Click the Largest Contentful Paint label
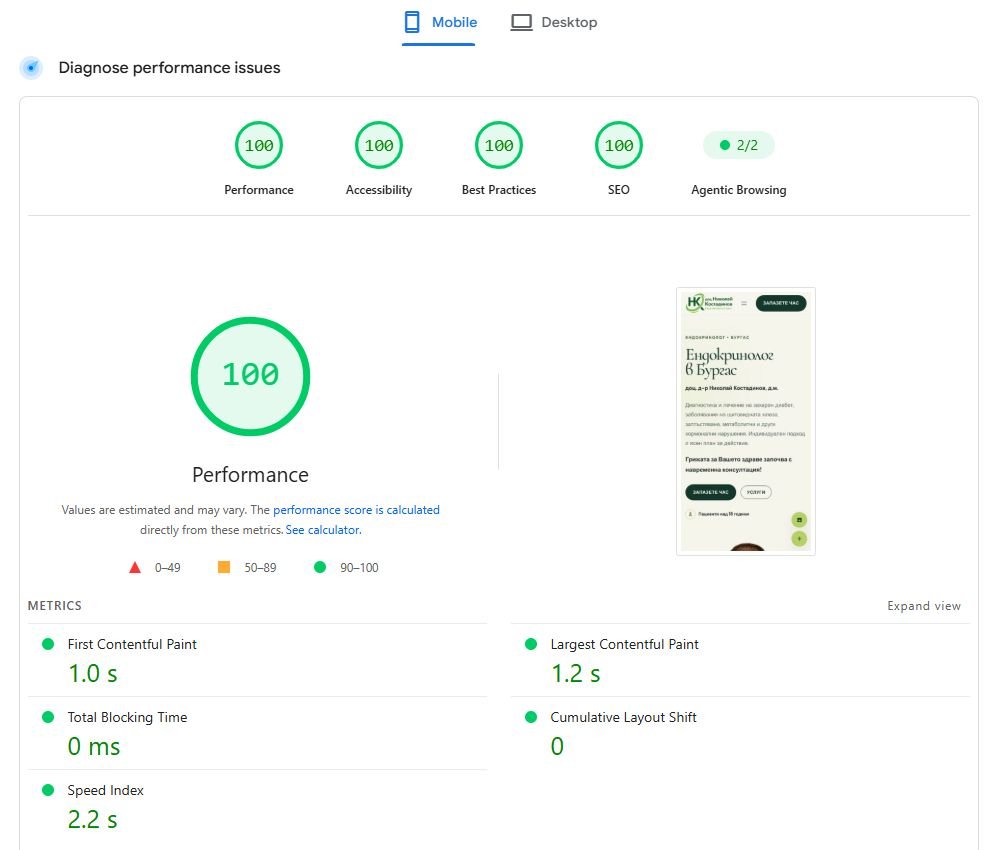993x850 pixels. (x=624, y=644)
